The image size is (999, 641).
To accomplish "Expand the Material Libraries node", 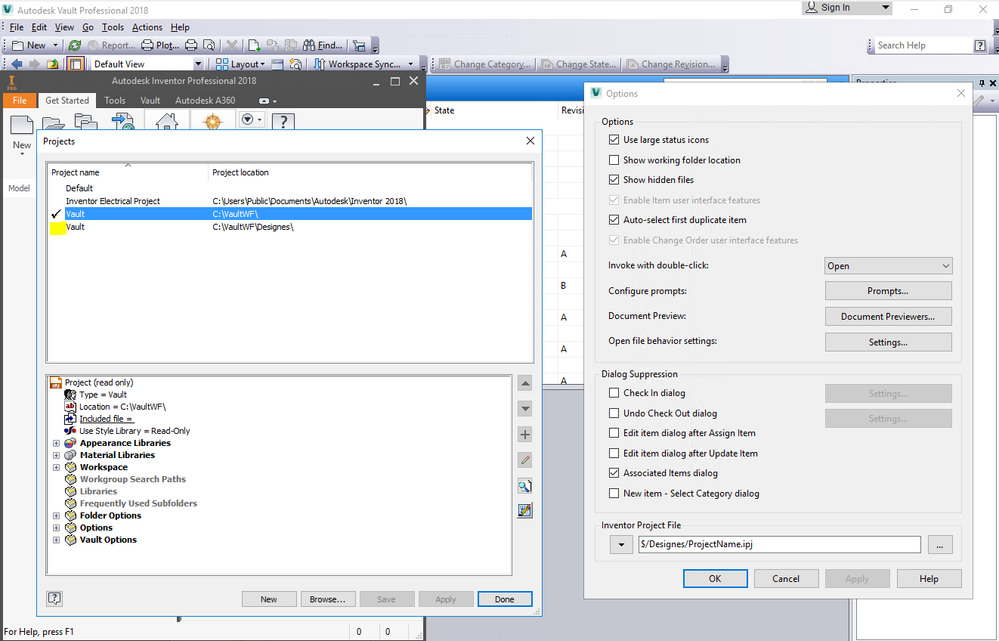I will coord(56,456).
